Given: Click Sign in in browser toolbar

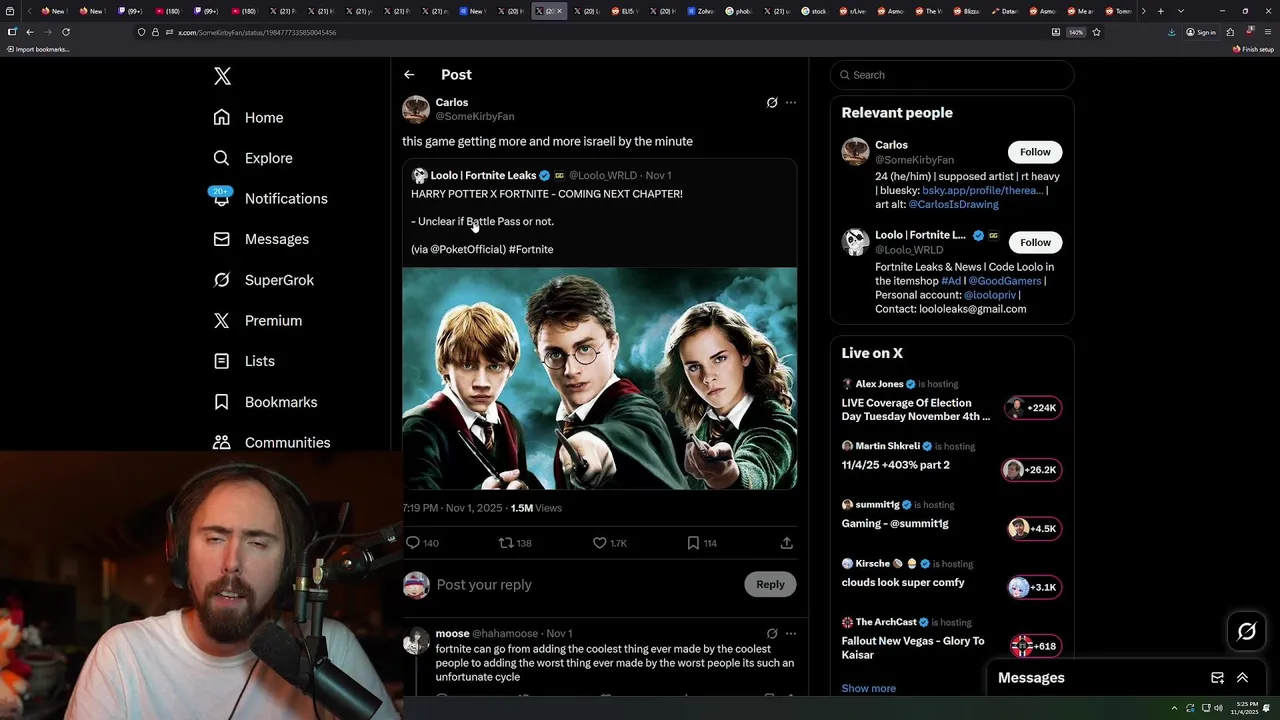Looking at the screenshot, I should click(1201, 32).
